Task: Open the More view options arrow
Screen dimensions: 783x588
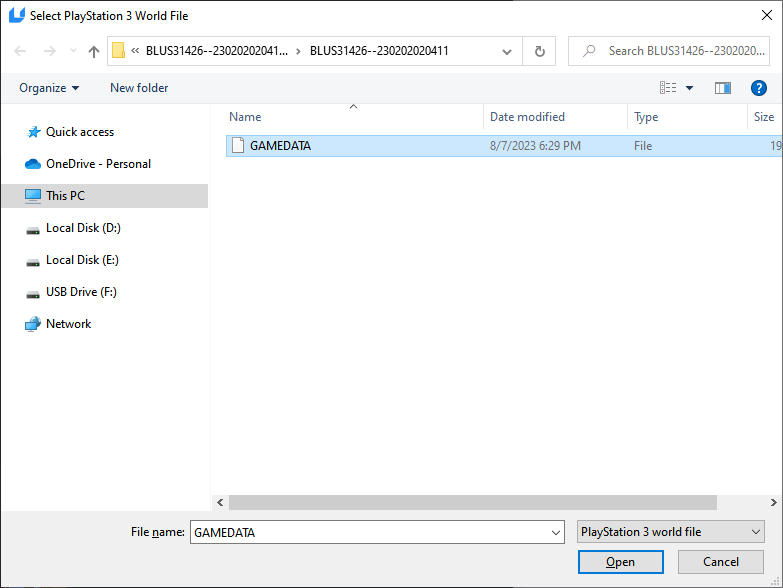Action: pyautogui.click(x=690, y=88)
